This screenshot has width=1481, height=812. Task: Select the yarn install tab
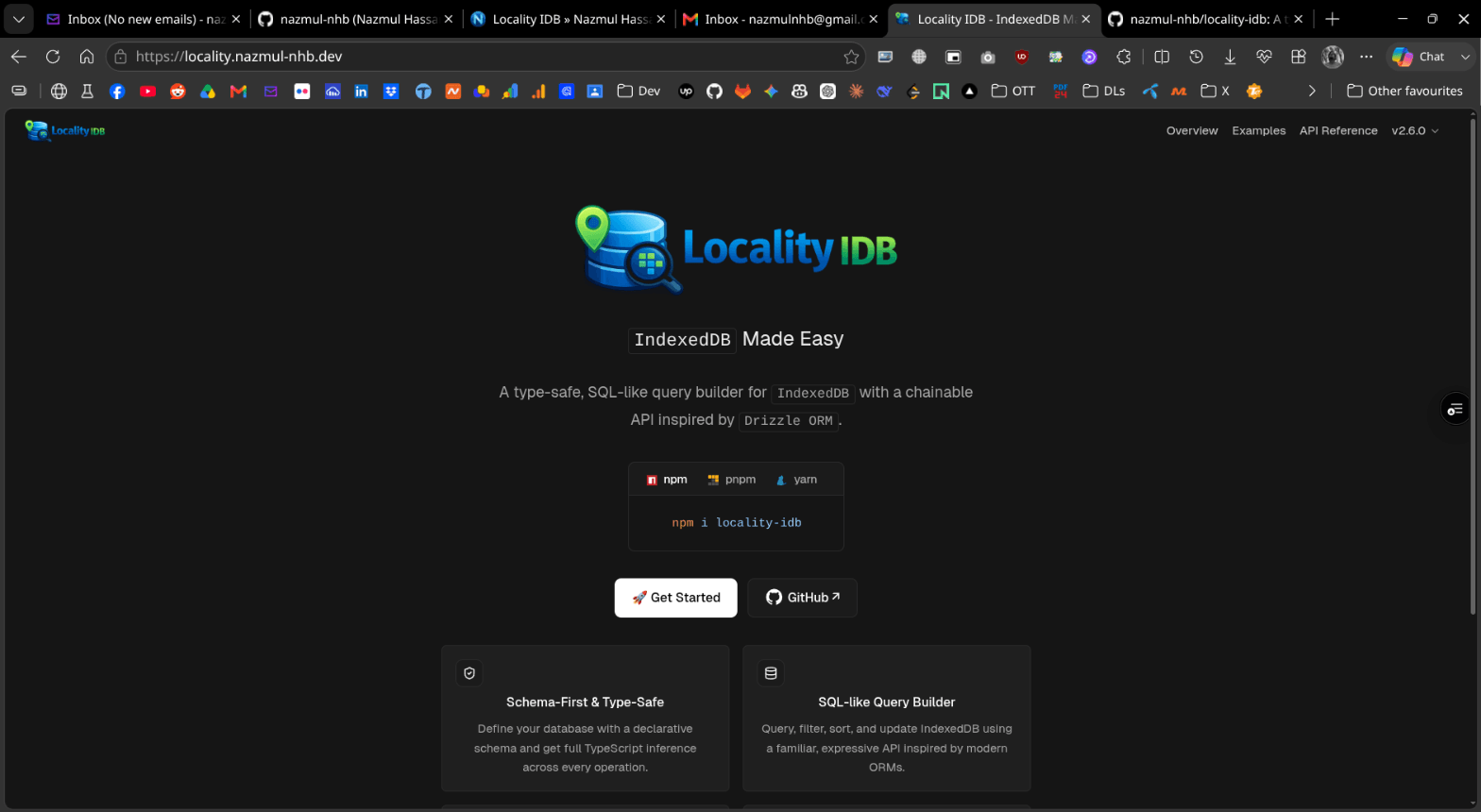coord(796,480)
